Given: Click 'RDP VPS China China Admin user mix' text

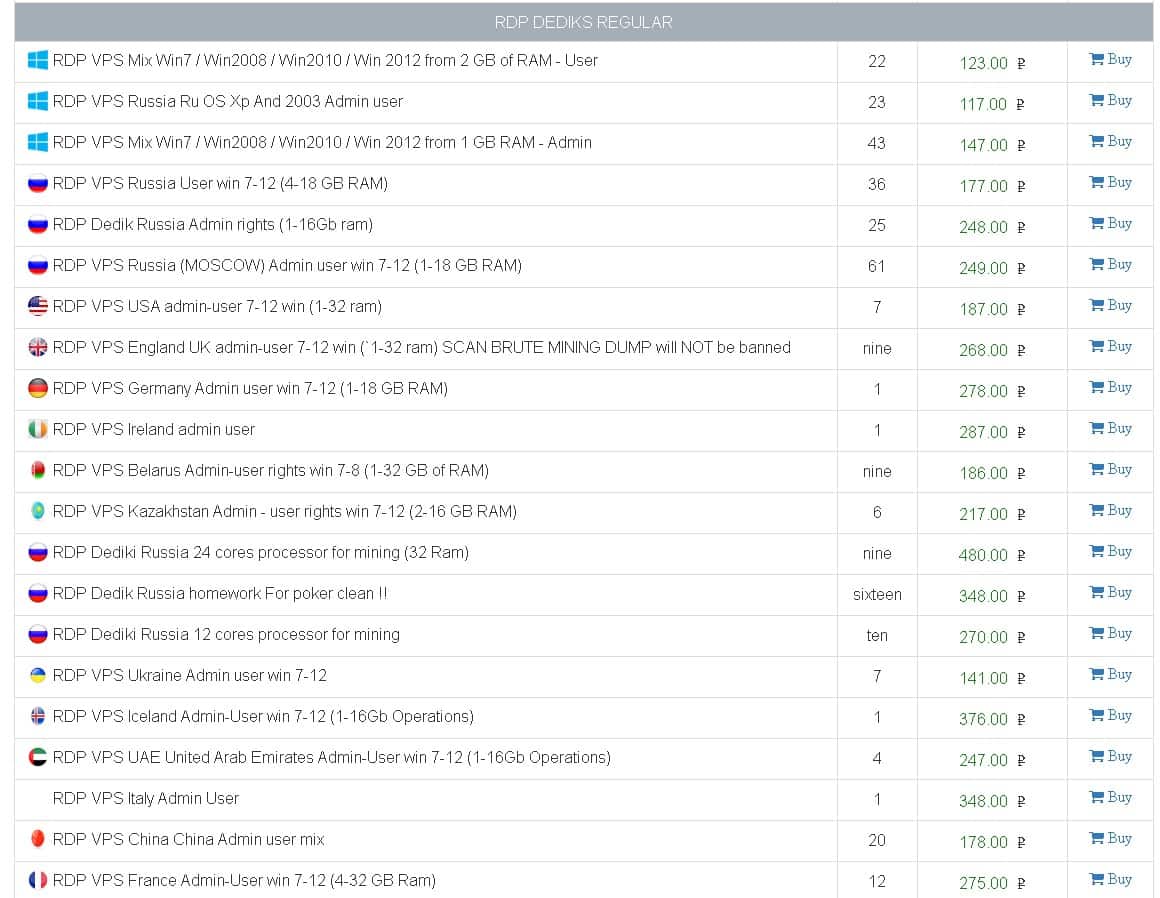Looking at the screenshot, I should point(189,840).
